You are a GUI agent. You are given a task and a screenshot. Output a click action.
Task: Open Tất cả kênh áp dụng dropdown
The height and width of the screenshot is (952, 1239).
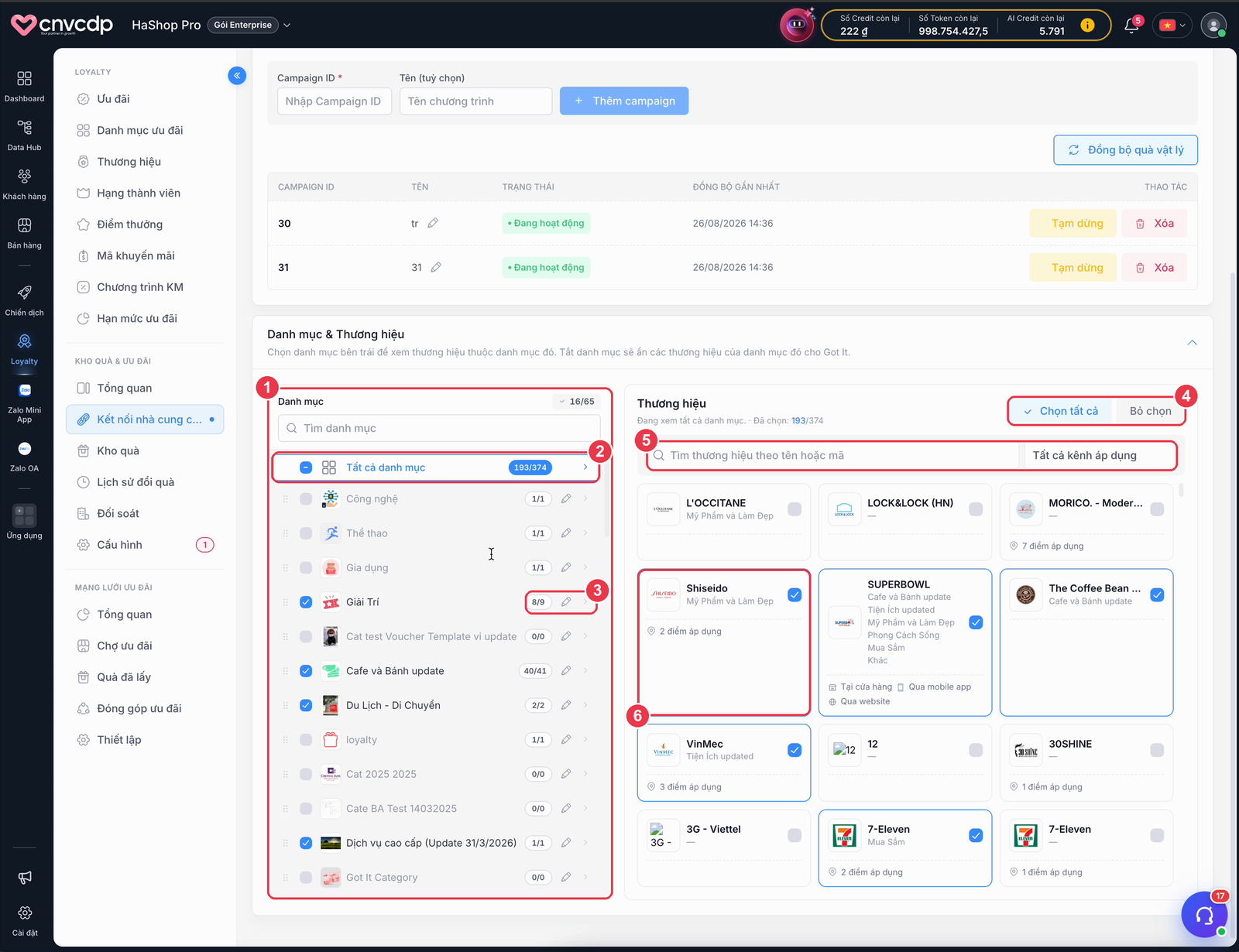(x=1100, y=455)
